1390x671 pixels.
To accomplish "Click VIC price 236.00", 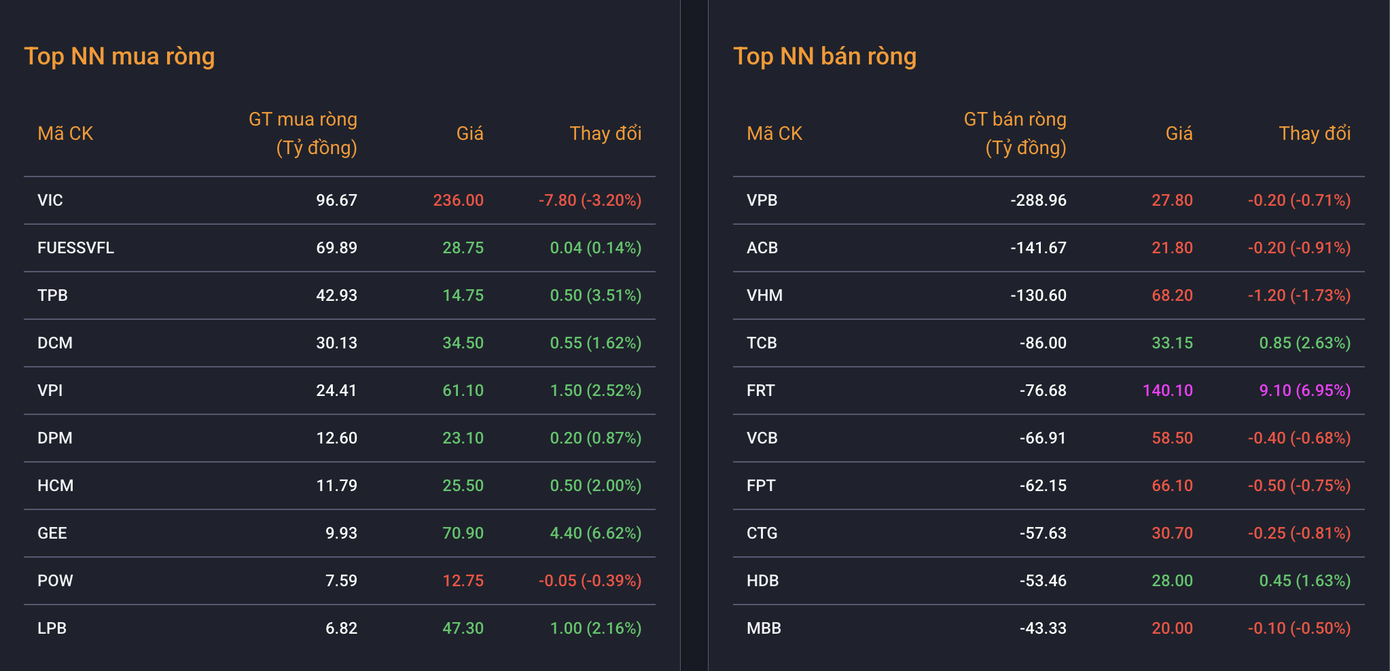I will click(x=458, y=200).
